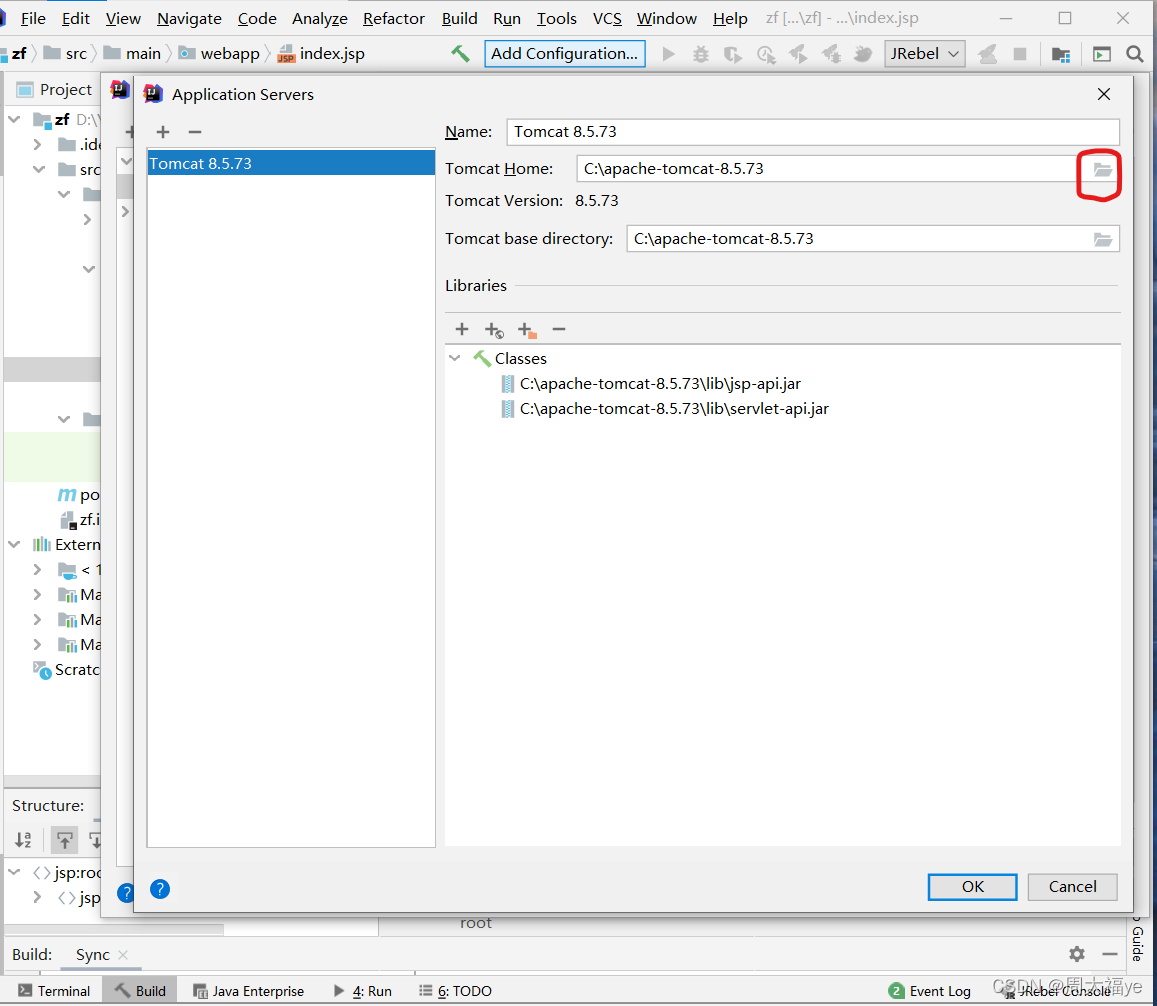Open Project Structure toolbar icon
This screenshot has width=1157, height=1006.
point(1061,55)
